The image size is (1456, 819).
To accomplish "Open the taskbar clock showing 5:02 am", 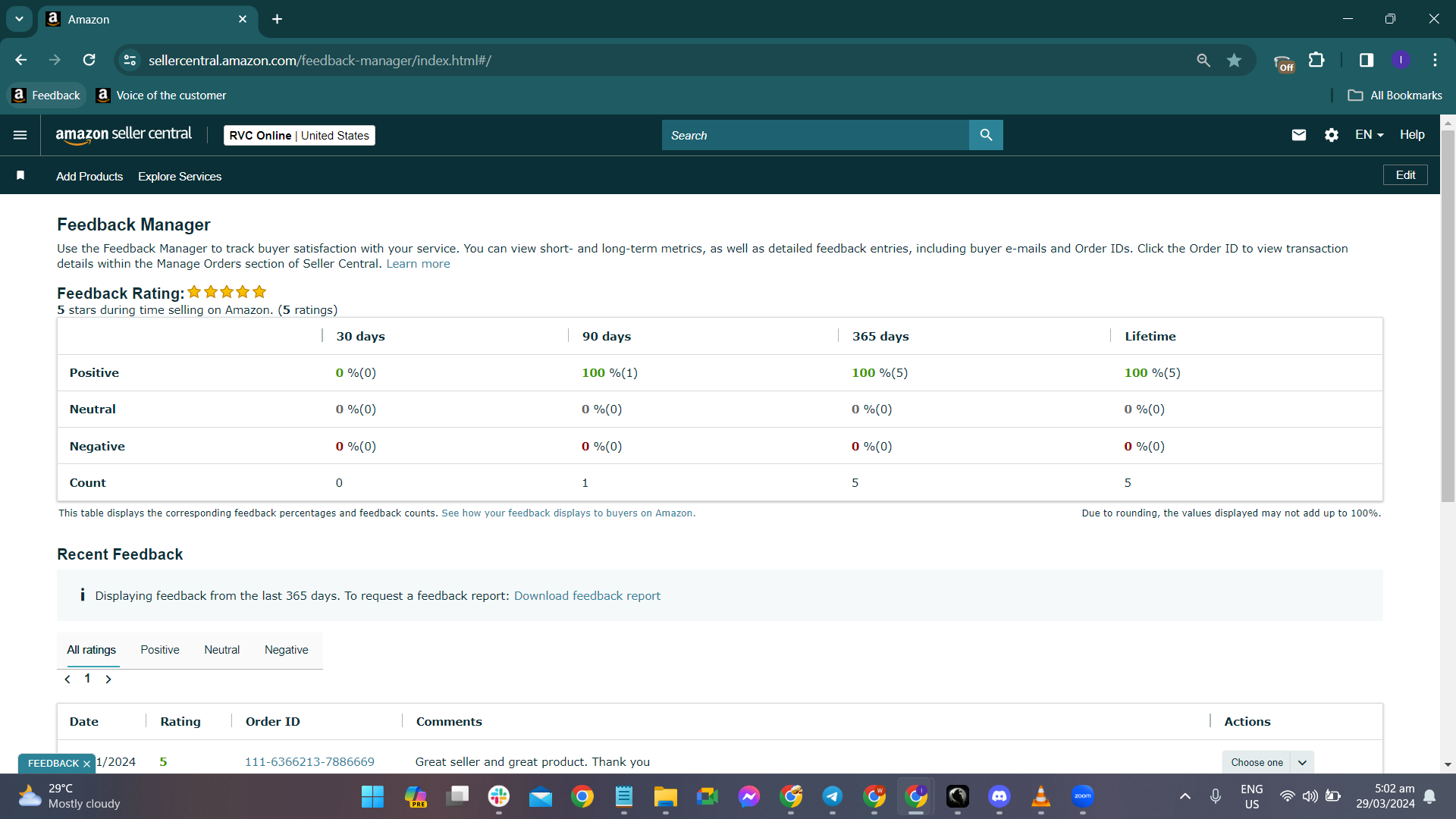I will (x=1385, y=796).
